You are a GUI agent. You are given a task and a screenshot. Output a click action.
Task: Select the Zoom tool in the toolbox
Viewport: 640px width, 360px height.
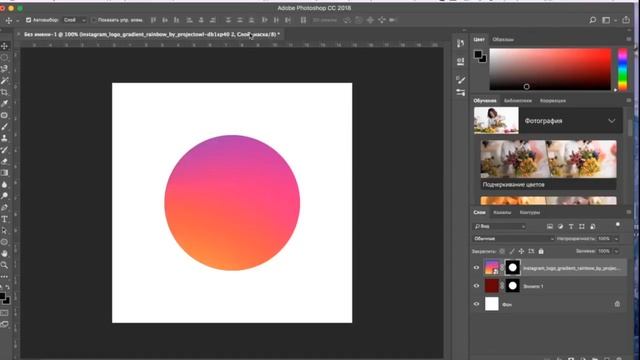pos(4,265)
